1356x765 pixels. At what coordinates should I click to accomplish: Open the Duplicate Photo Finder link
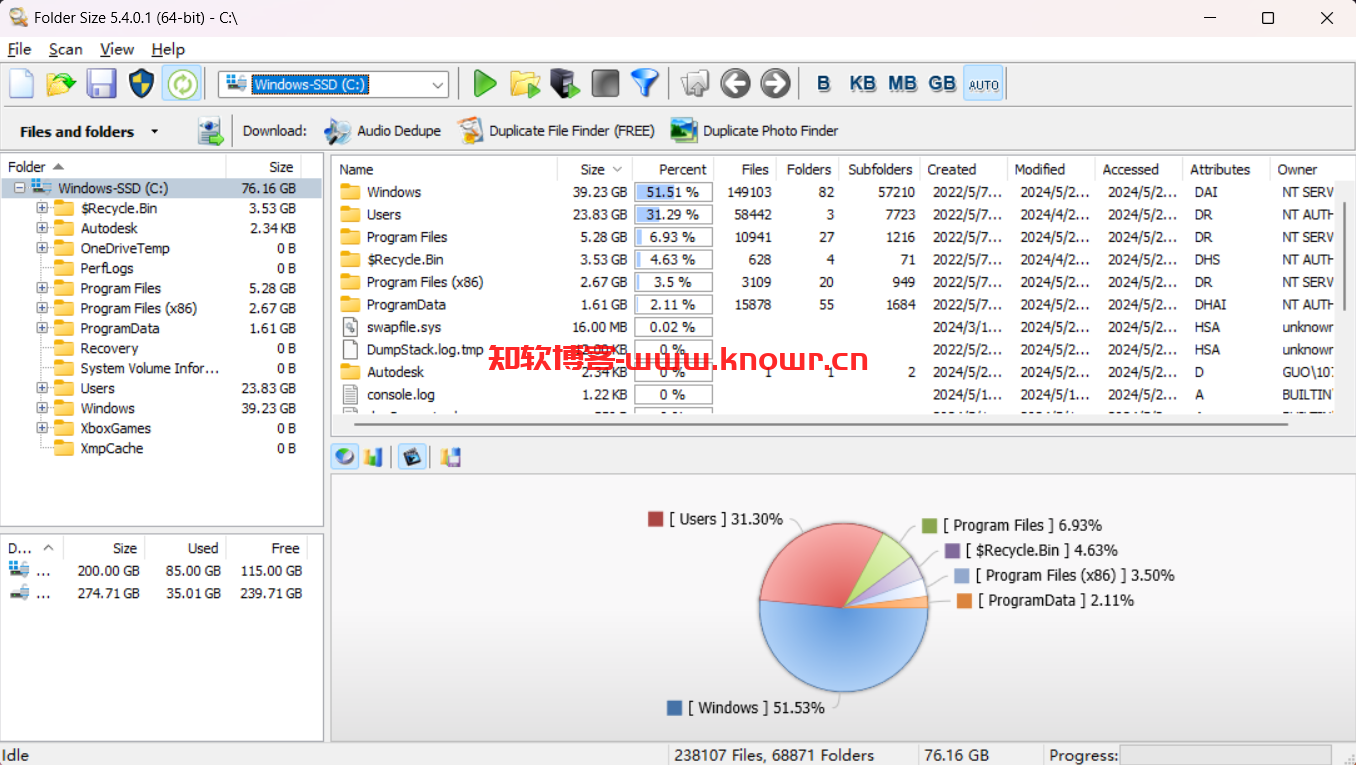pyautogui.click(x=754, y=131)
